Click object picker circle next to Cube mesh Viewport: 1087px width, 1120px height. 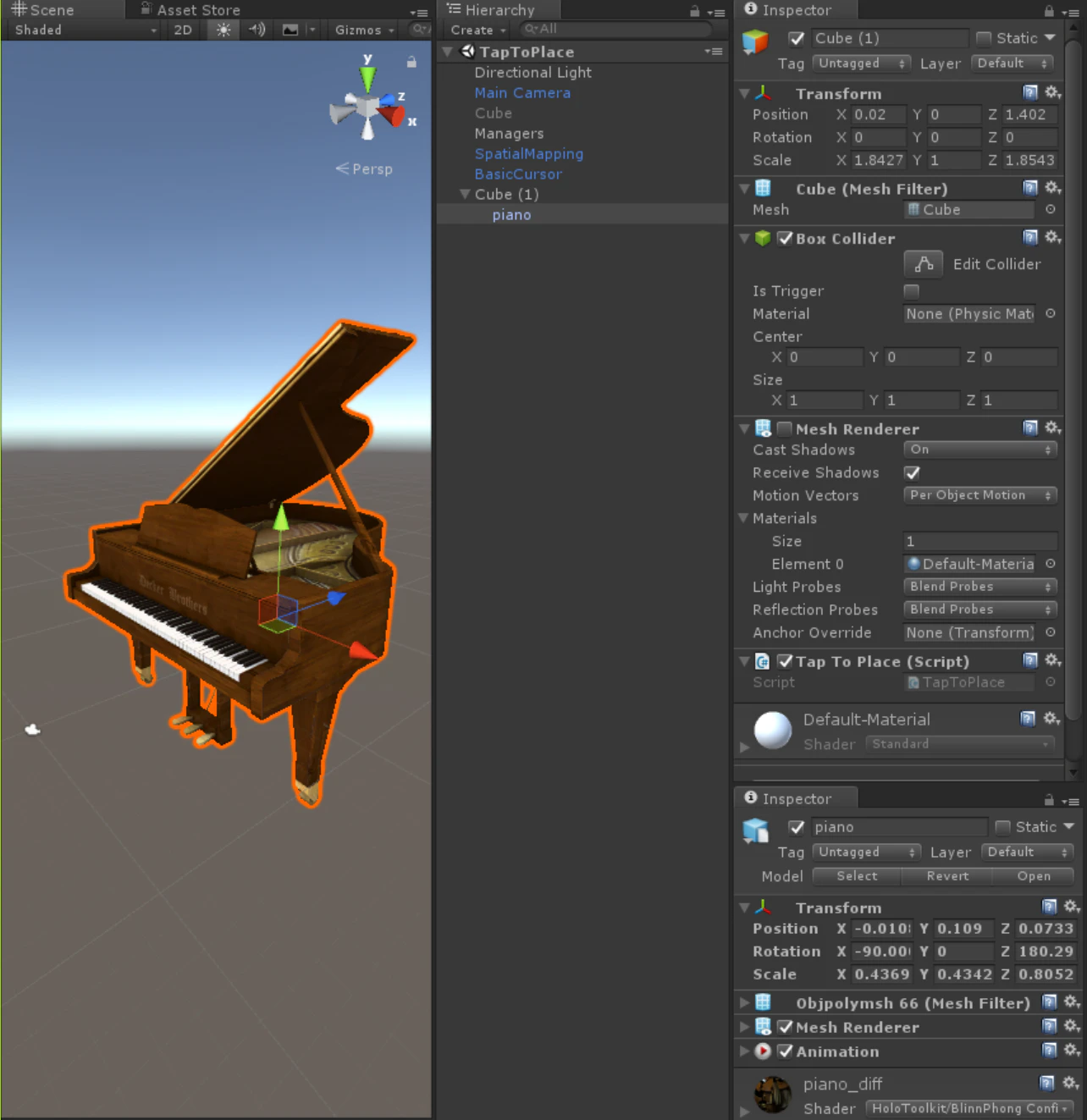(x=1051, y=209)
